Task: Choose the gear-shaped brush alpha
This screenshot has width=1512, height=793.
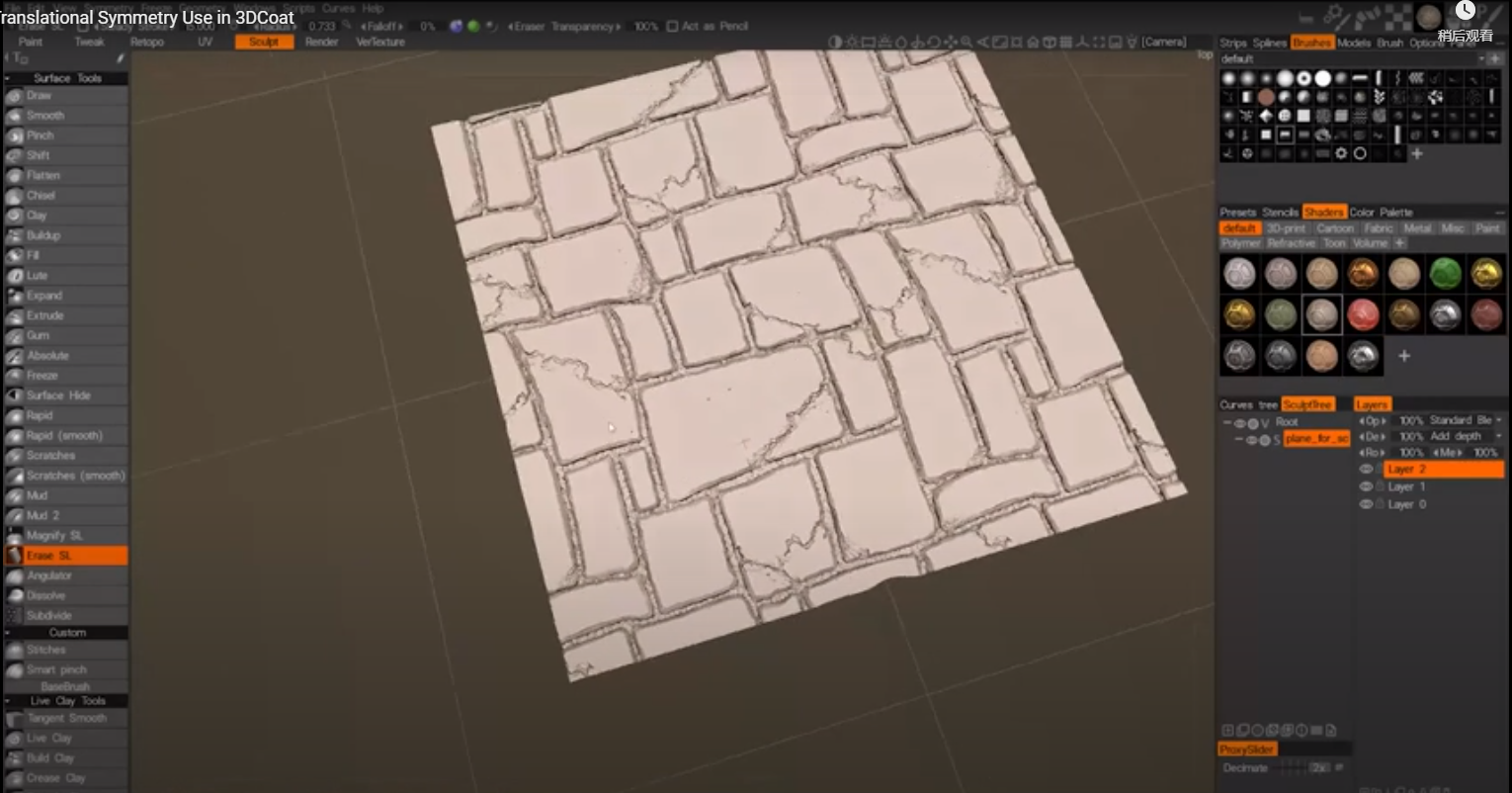Action: point(1341,153)
